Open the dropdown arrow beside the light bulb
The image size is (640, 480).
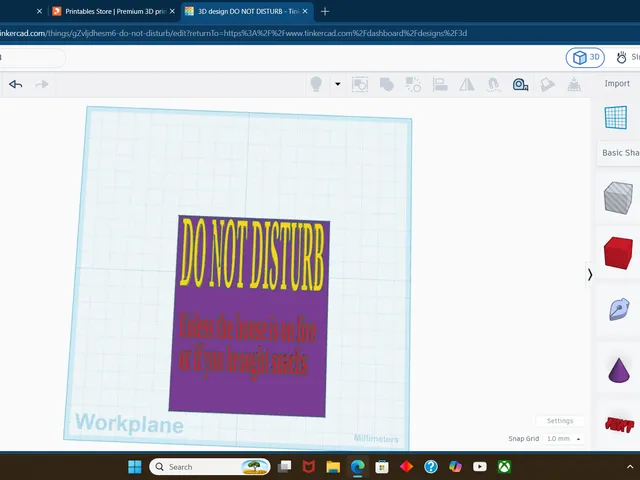pos(338,84)
